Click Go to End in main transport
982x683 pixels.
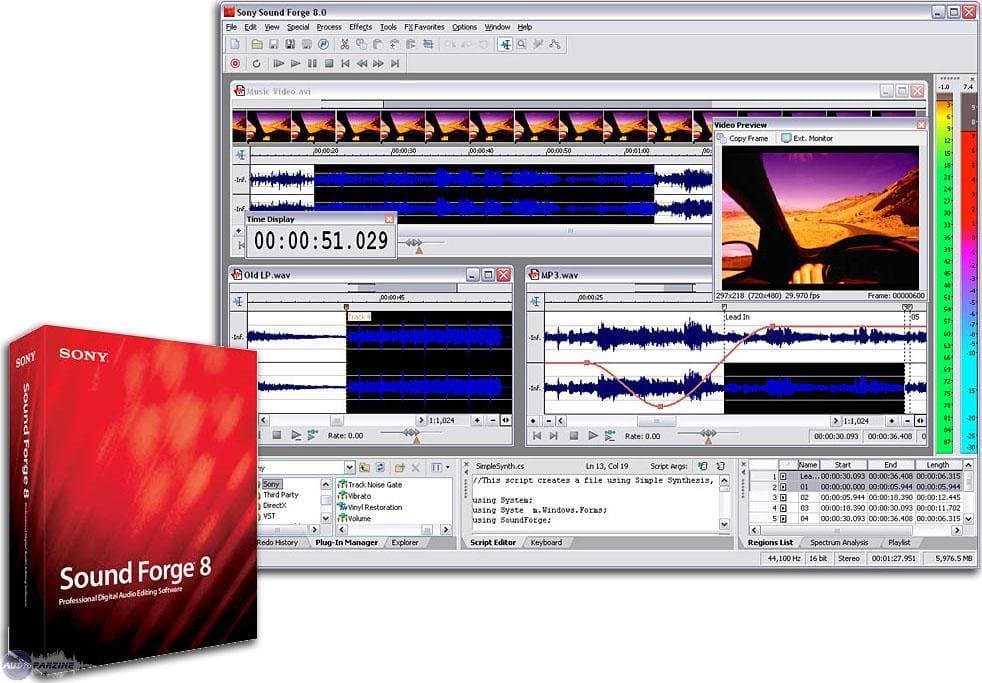[x=395, y=63]
